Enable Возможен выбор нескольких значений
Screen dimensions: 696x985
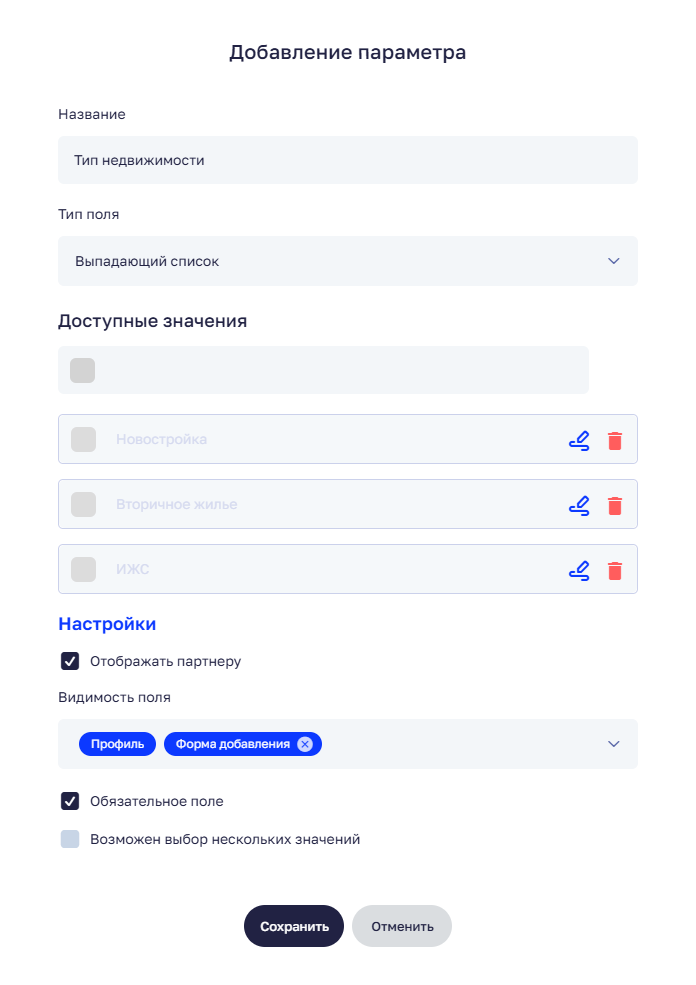tap(70, 840)
